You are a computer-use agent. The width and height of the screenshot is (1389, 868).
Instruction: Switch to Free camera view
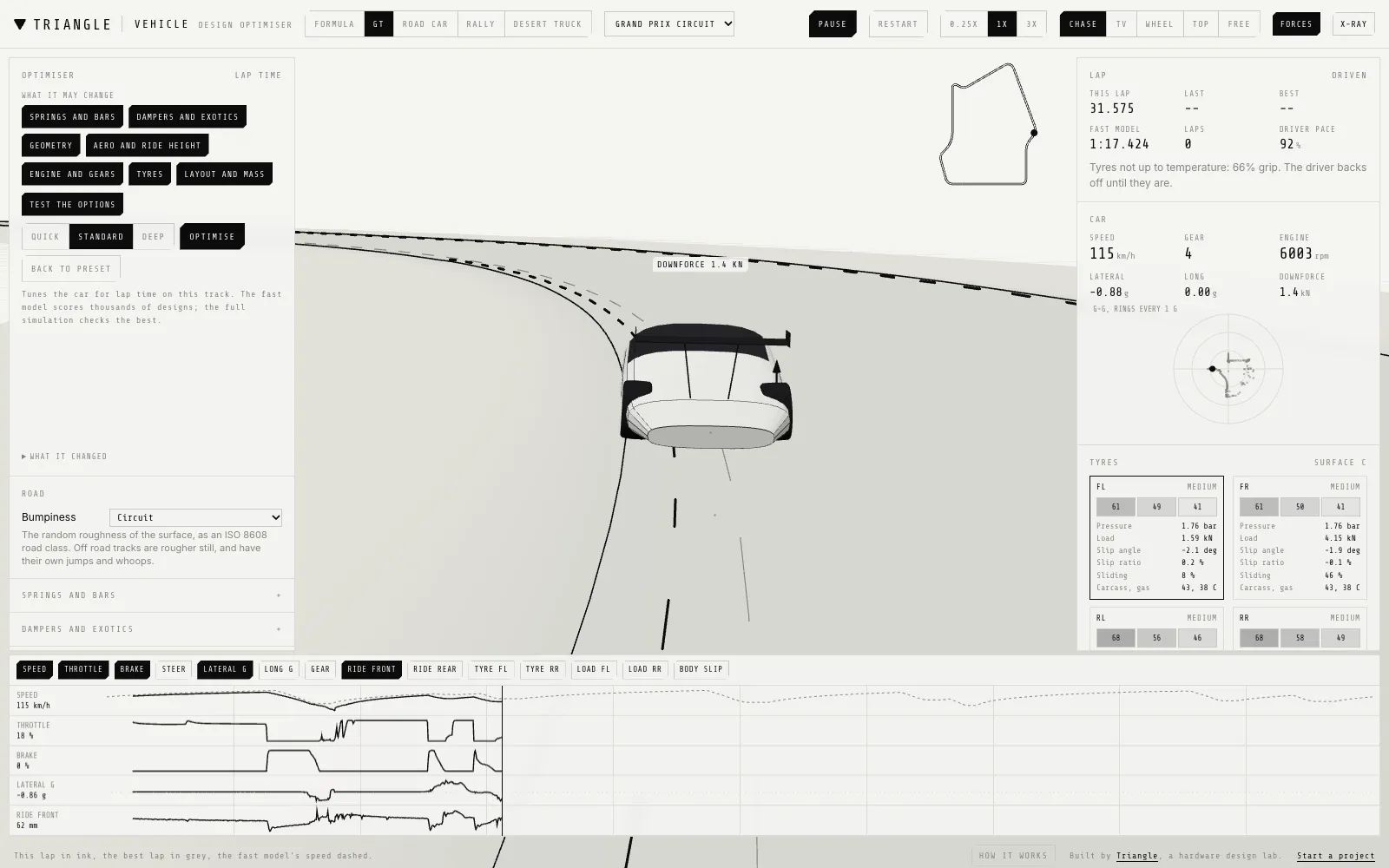click(x=1239, y=24)
